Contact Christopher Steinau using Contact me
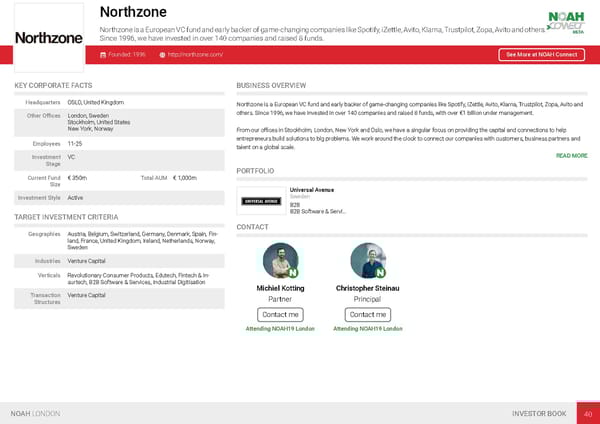Image resolution: width=600 pixels, height=424 pixels. pos(367,314)
